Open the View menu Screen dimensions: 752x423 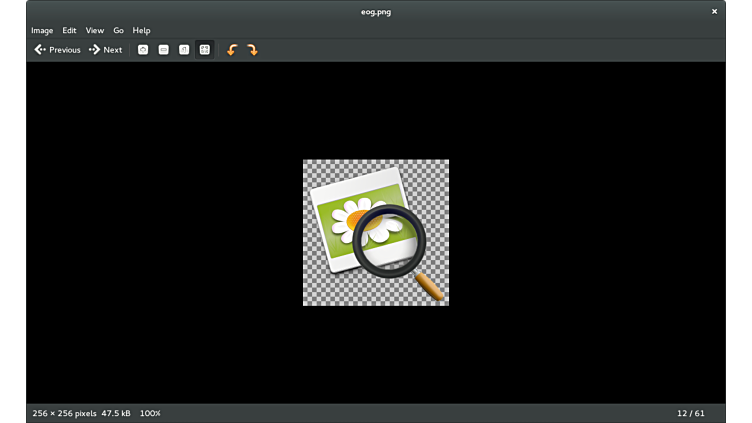tap(94, 31)
